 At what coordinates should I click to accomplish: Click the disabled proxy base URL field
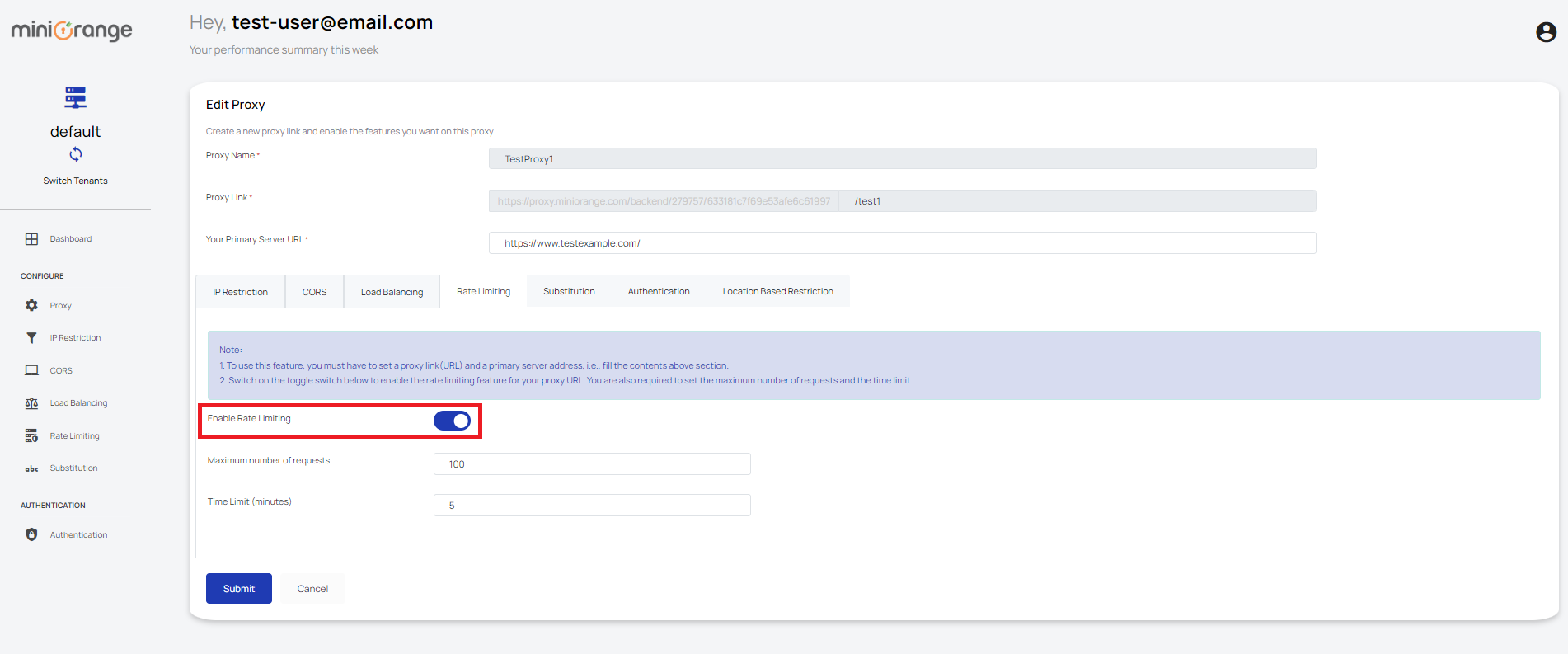coord(664,200)
